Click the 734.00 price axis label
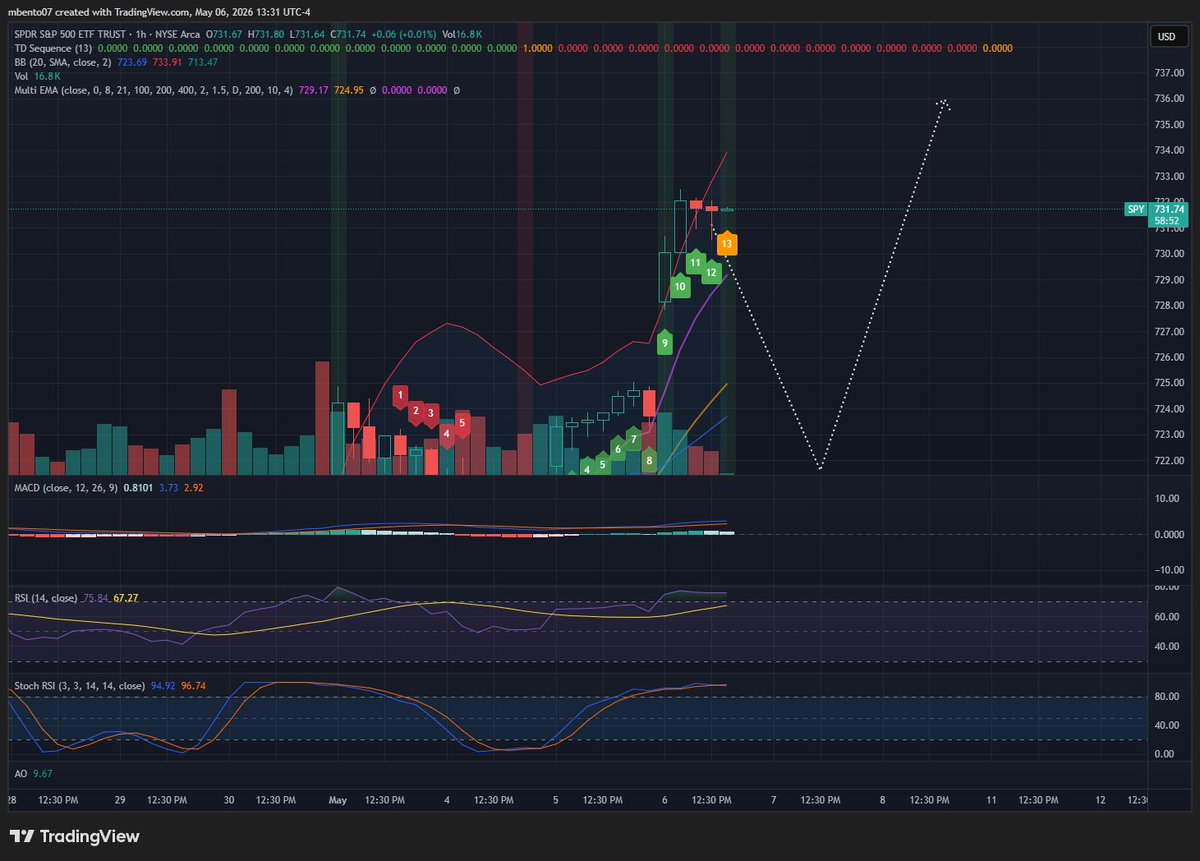Screen dimensions: 1200x861 coord(1168,151)
